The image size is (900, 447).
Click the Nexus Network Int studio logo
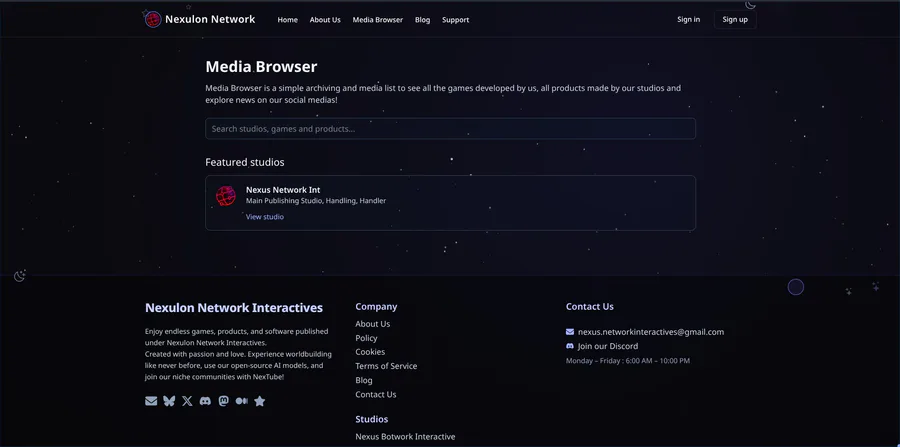pos(226,196)
